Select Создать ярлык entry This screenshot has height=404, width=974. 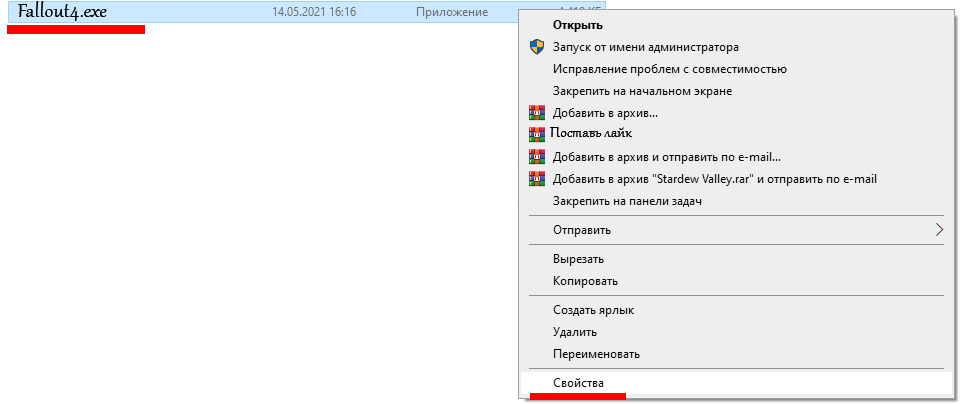pyautogui.click(x=593, y=310)
